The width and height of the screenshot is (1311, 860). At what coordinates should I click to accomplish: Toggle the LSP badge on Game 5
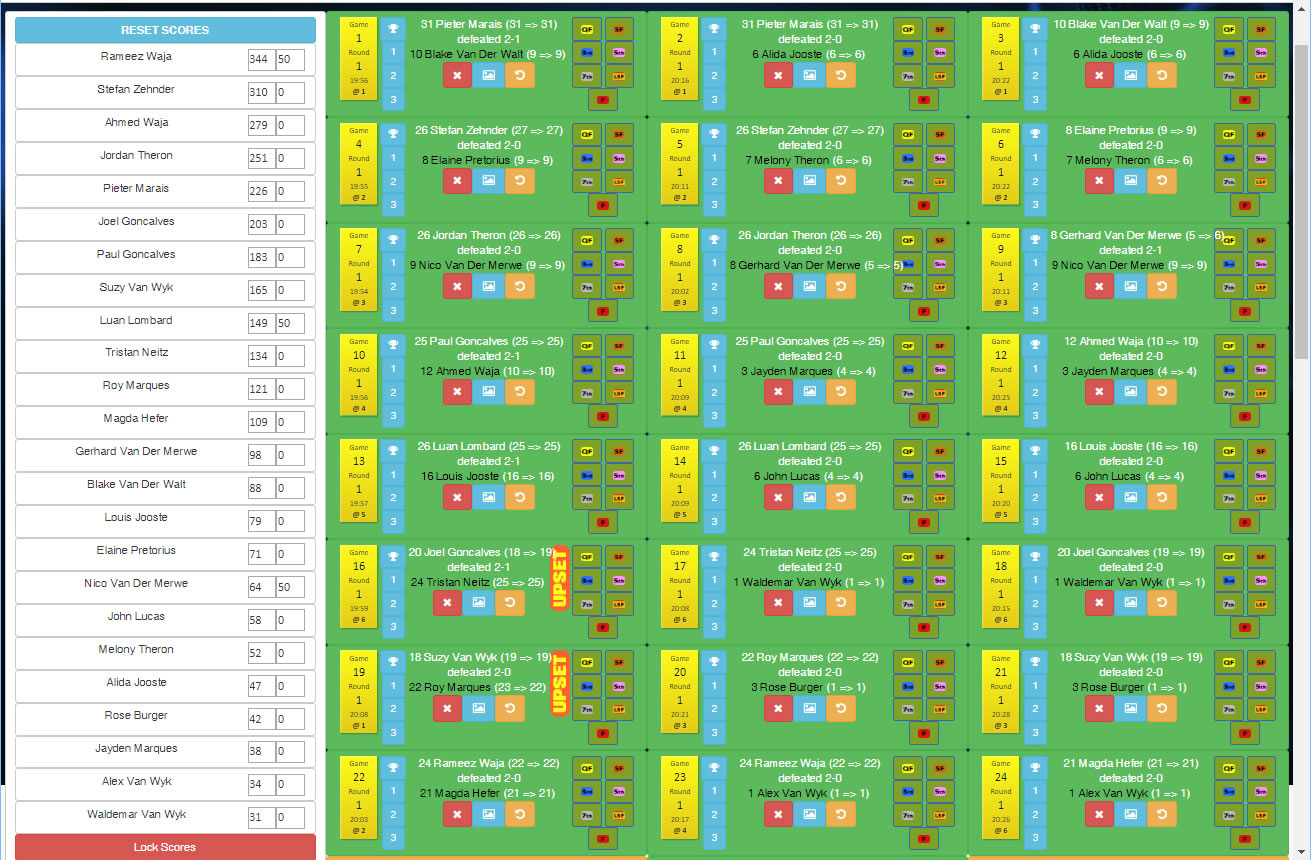point(939,182)
